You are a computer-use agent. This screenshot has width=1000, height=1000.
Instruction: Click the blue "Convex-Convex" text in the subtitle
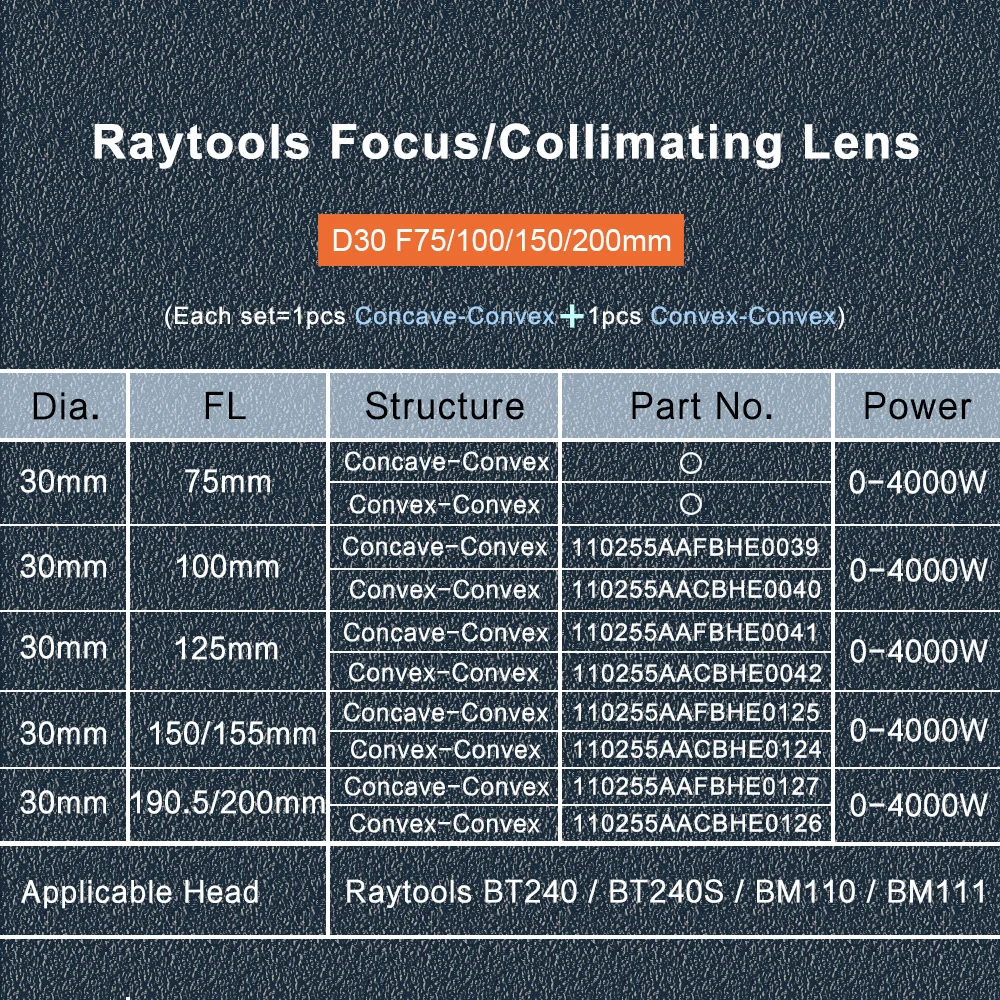743,316
